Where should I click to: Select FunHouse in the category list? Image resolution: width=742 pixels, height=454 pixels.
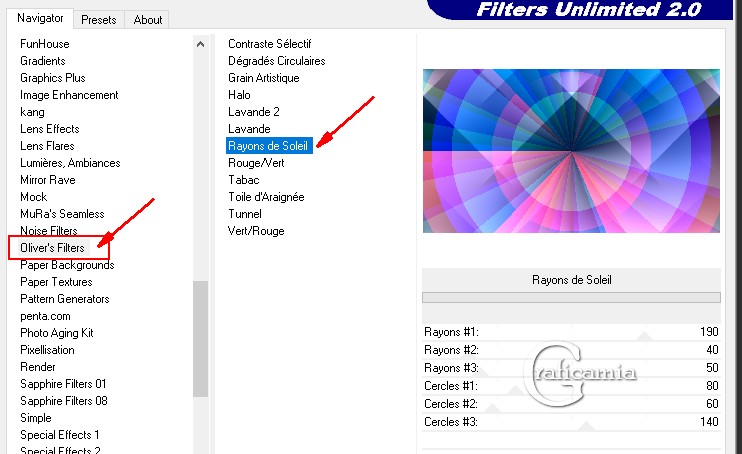point(44,44)
